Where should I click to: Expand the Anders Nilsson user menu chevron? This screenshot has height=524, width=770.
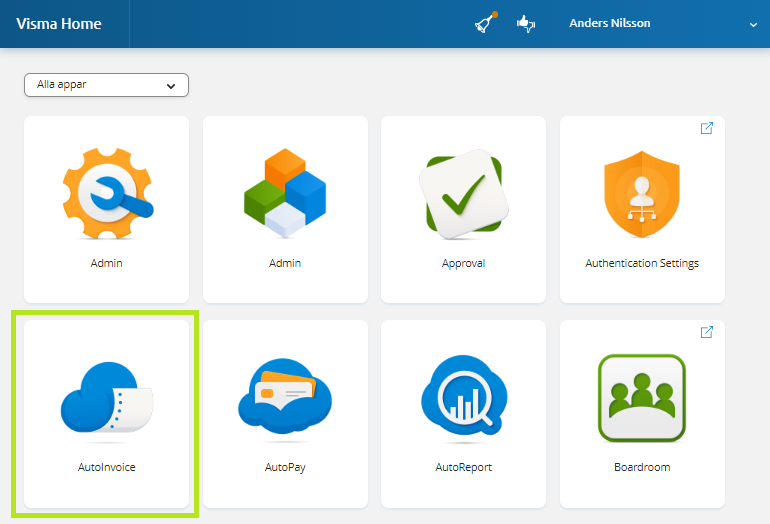click(753, 25)
